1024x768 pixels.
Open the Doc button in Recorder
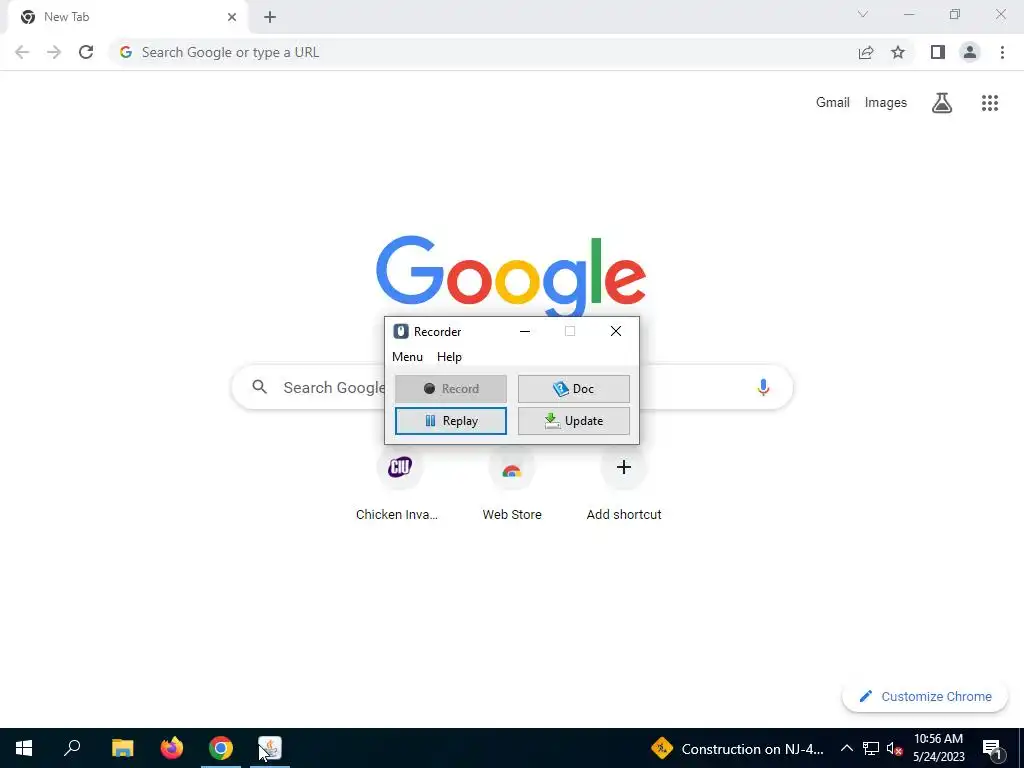(x=573, y=389)
